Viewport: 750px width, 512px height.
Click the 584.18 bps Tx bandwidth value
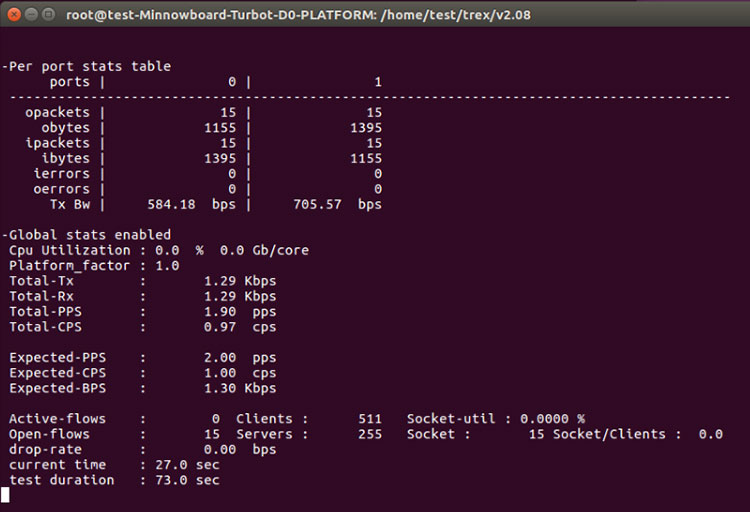[191, 204]
